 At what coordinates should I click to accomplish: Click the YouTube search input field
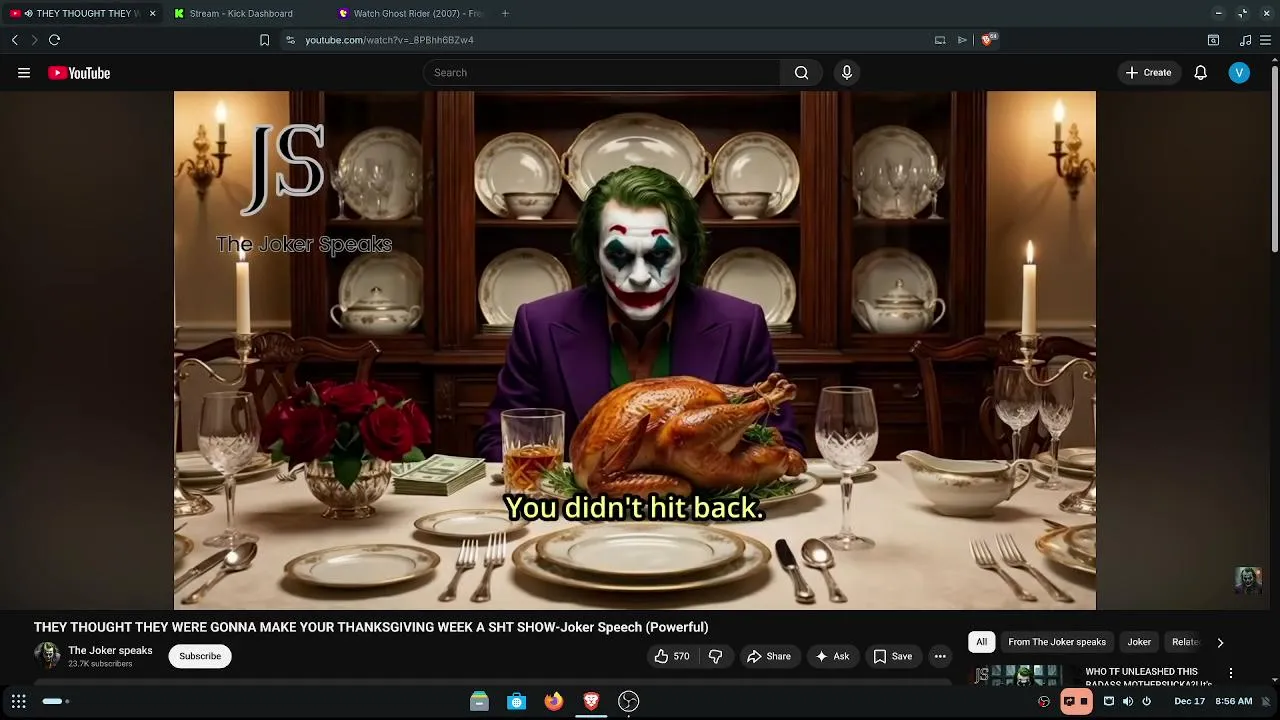[601, 72]
